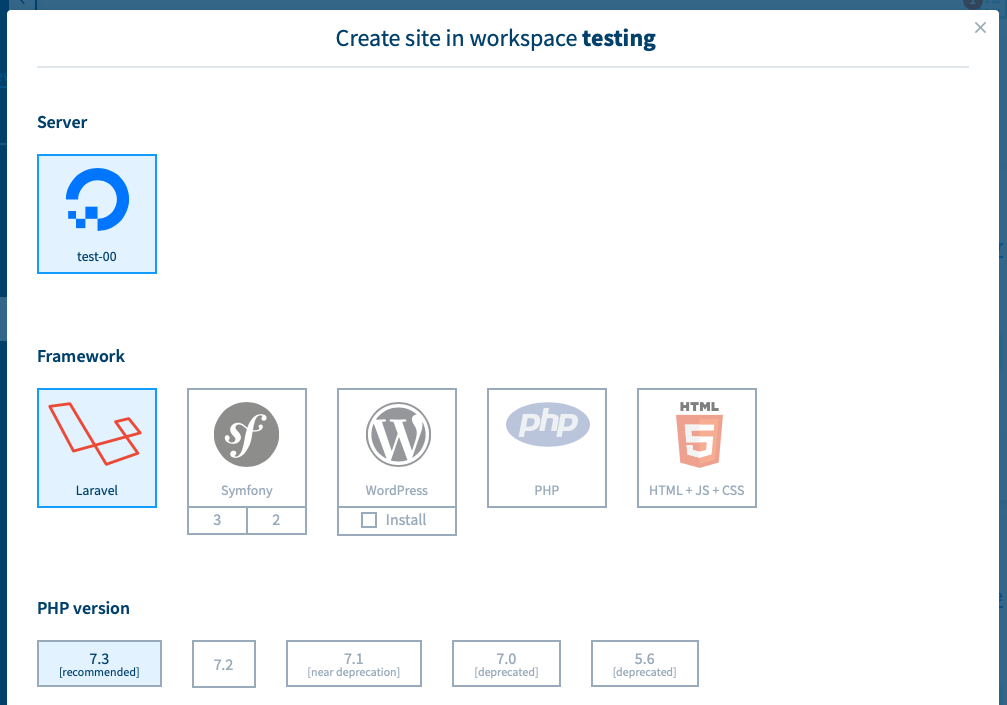Select the test-00 DigitalOcean server
This screenshot has width=1007, height=705.
coord(97,214)
